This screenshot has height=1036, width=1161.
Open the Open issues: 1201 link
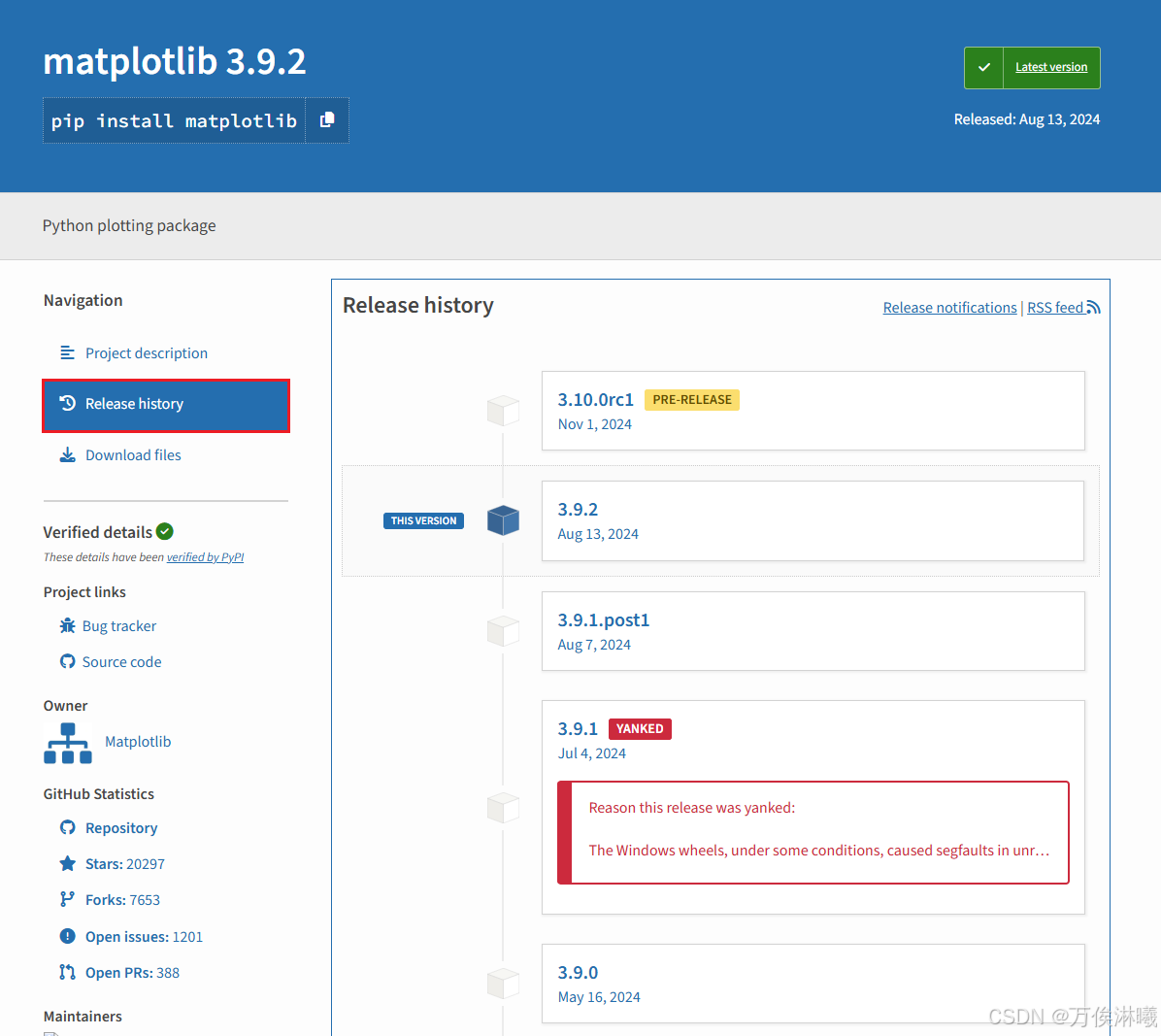pyautogui.click(x=144, y=937)
